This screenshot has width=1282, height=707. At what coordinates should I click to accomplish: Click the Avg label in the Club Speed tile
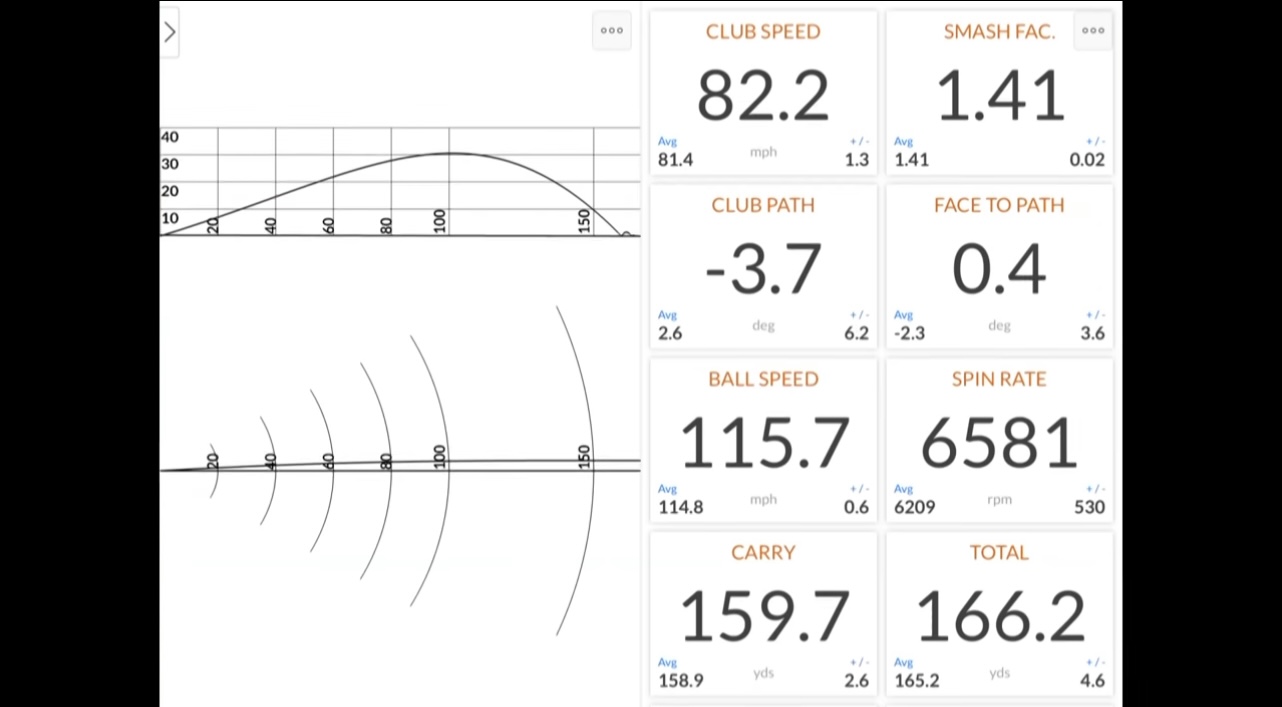click(x=667, y=142)
